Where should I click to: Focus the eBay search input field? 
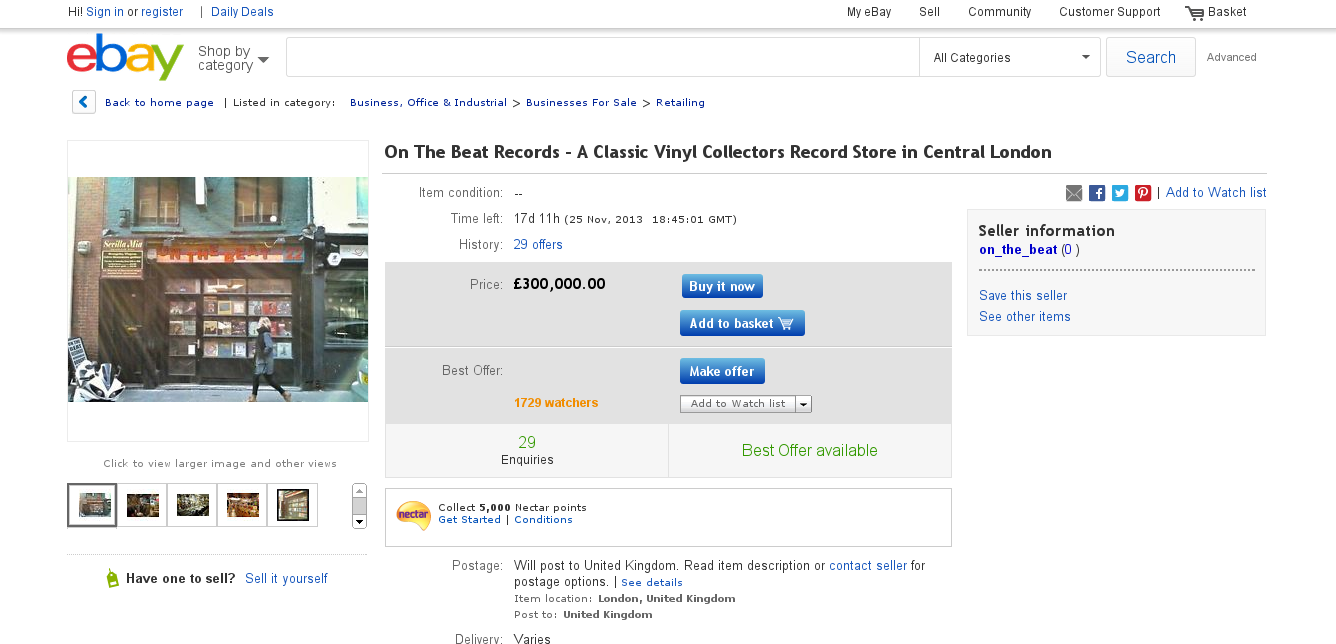click(603, 57)
